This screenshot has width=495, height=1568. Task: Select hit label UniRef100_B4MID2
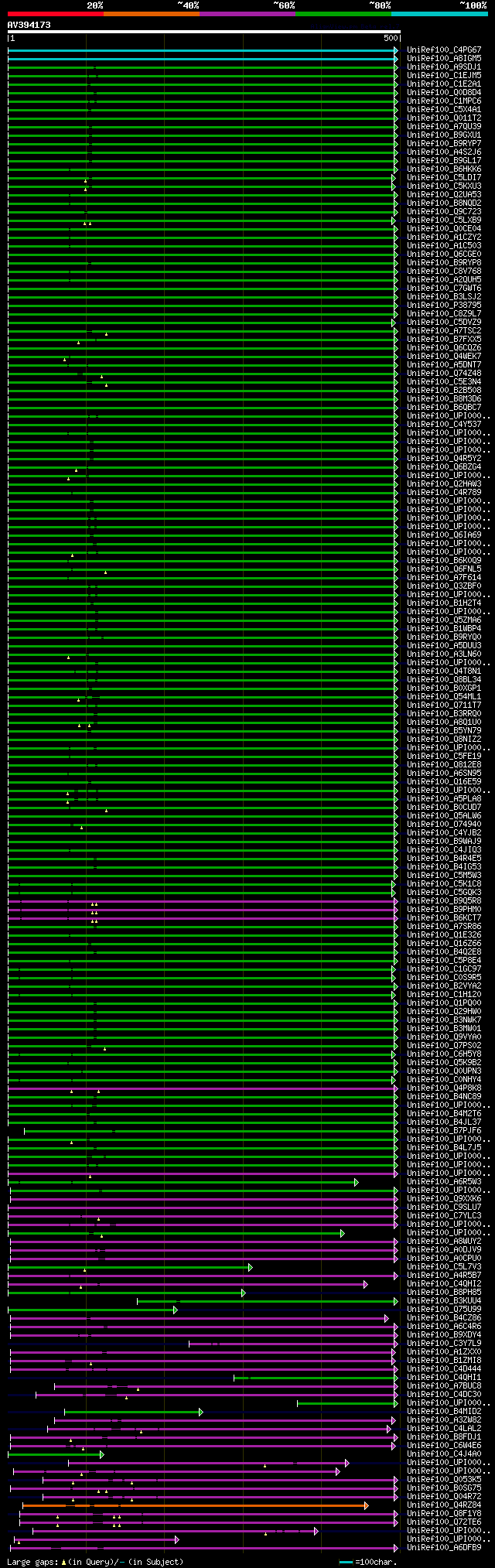[444, 1412]
